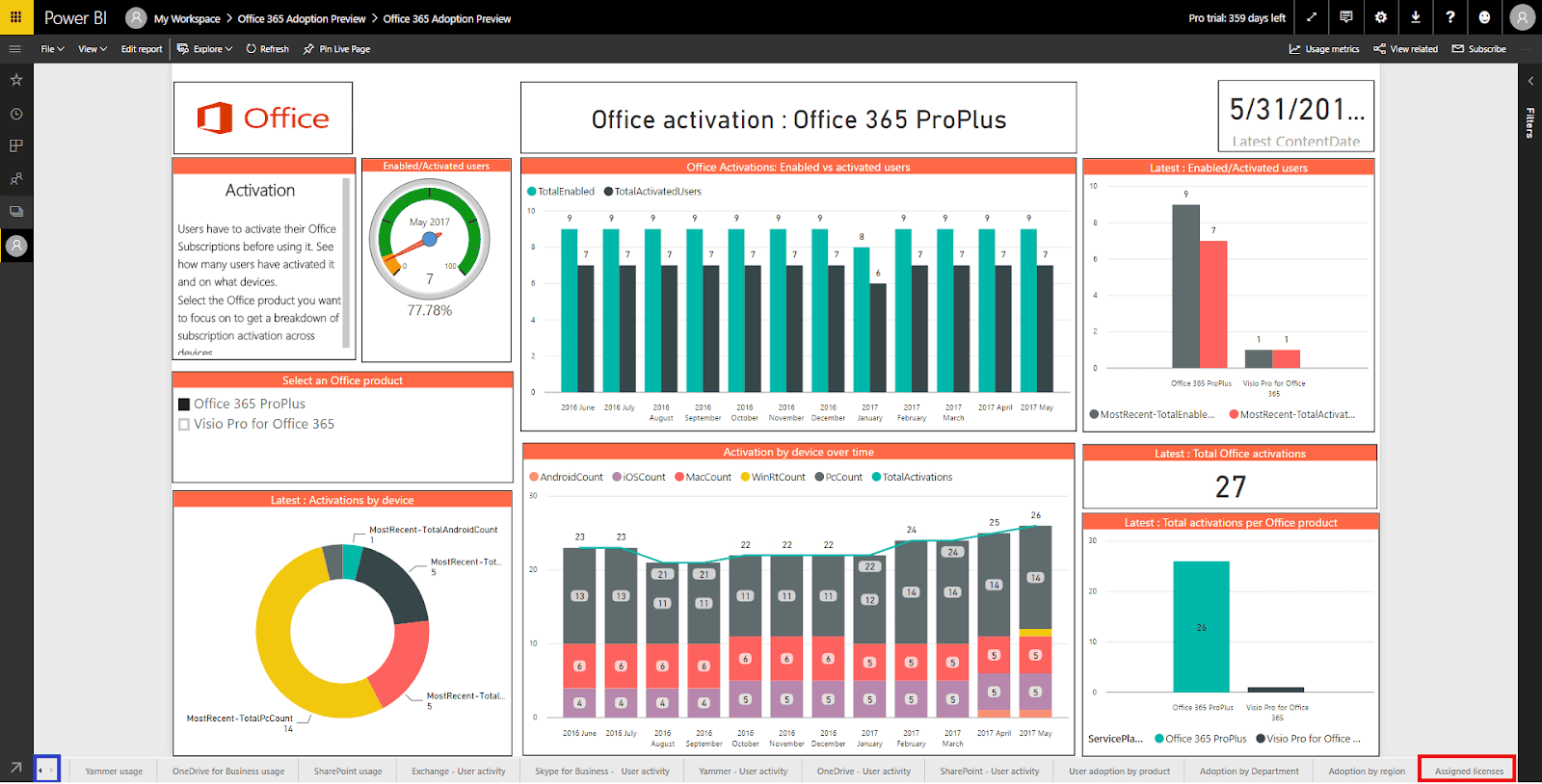Open the more options ellipsis after Subscribe
The height and width of the screenshot is (784, 1542).
pyautogui.click(x=1526, y=49)
